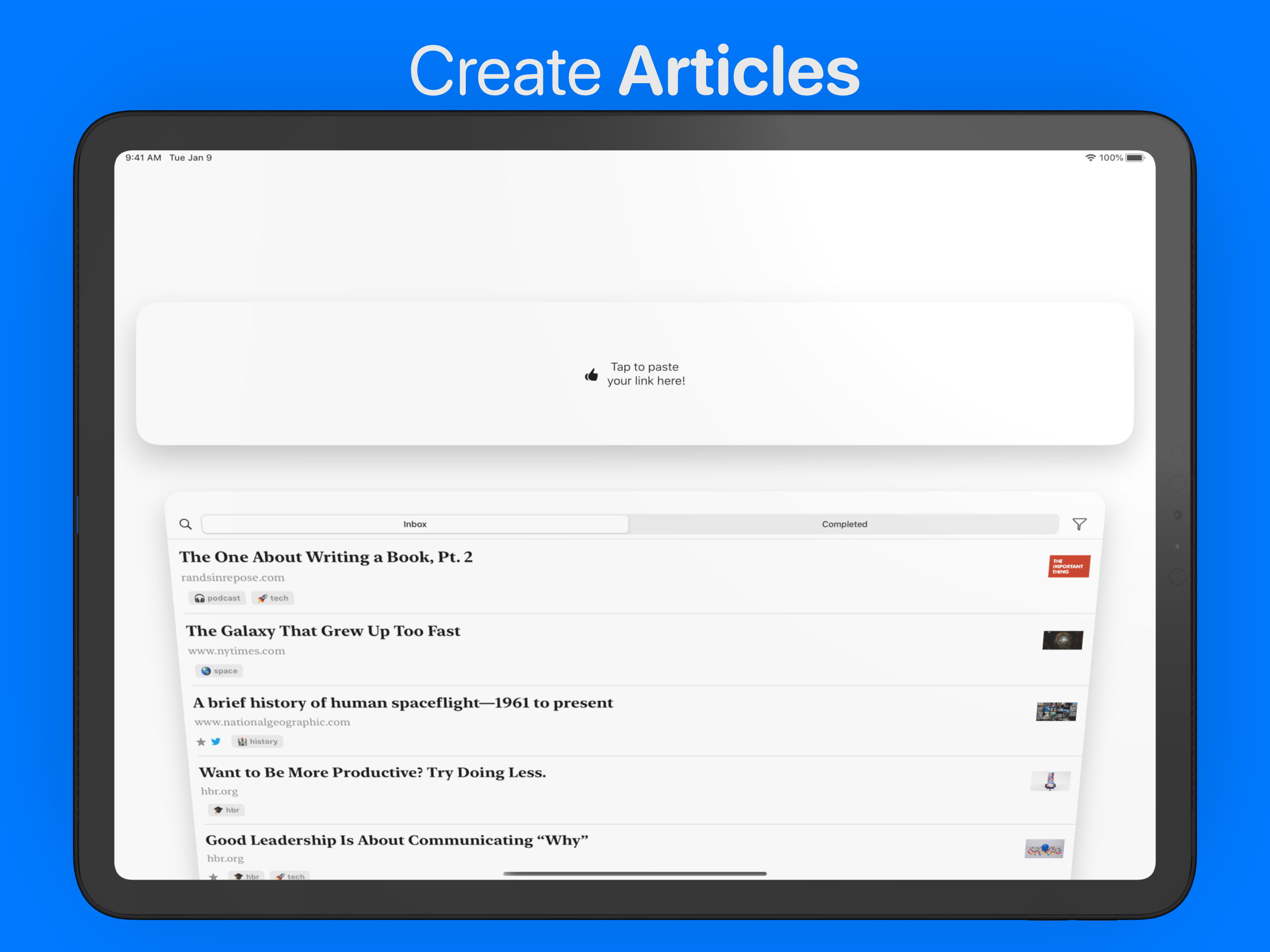Select the space tag on Galaxy article

click(x=219, y=671)
